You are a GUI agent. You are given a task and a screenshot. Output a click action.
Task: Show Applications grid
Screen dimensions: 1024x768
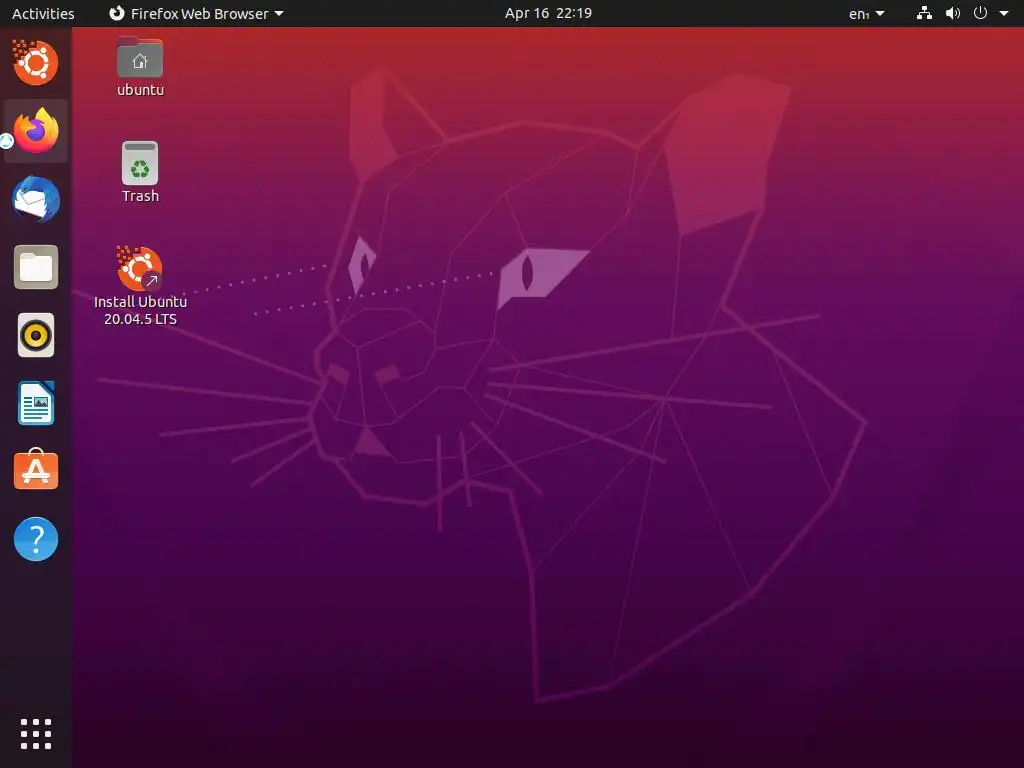(36, 734)
